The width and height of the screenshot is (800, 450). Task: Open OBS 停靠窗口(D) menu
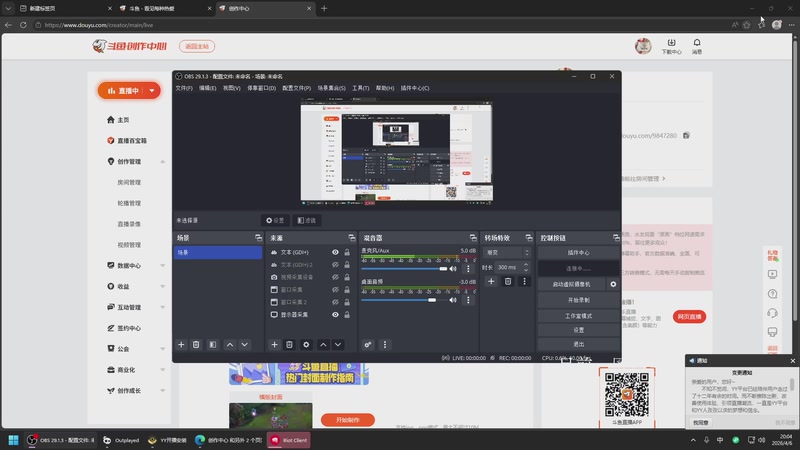pos(262,88)
